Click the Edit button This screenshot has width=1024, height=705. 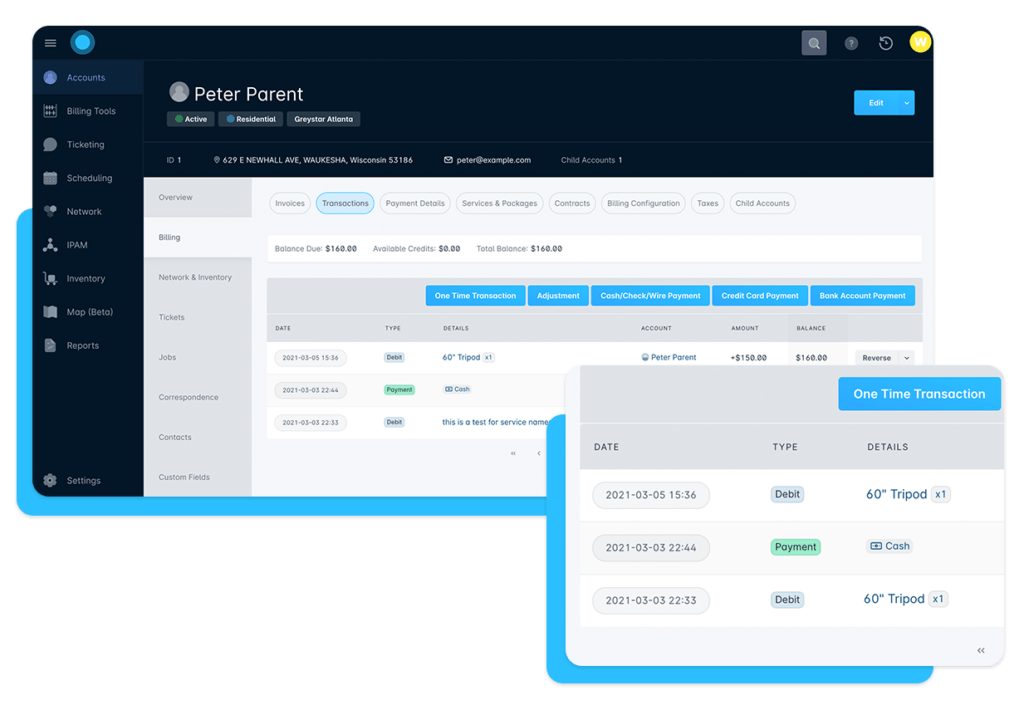pos(876,103)
